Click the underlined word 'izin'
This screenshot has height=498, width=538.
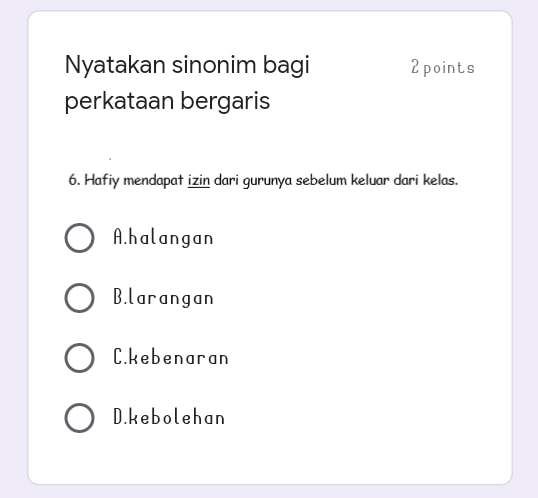199,180
